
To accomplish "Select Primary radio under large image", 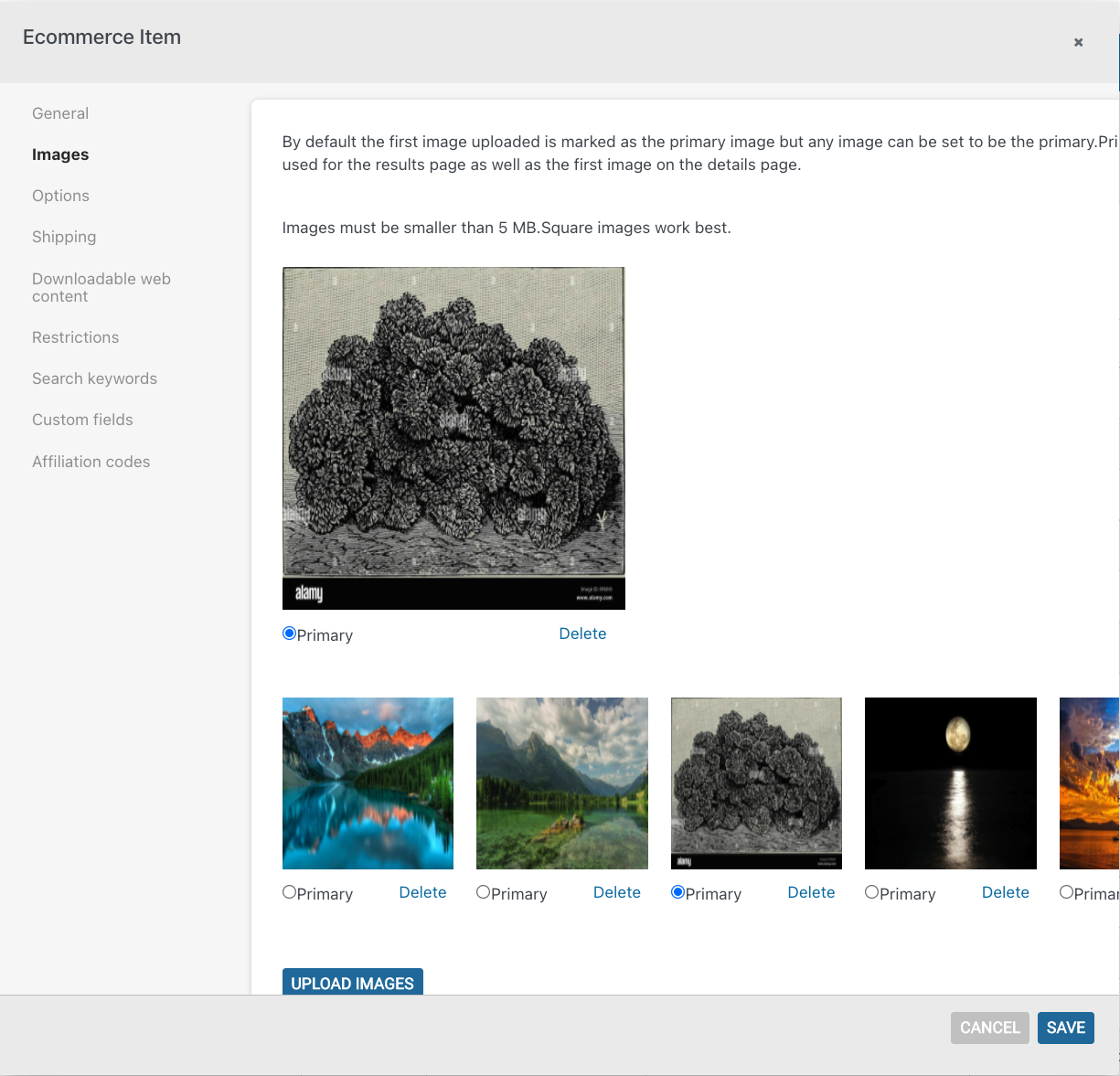I will (x=289, y=634).
